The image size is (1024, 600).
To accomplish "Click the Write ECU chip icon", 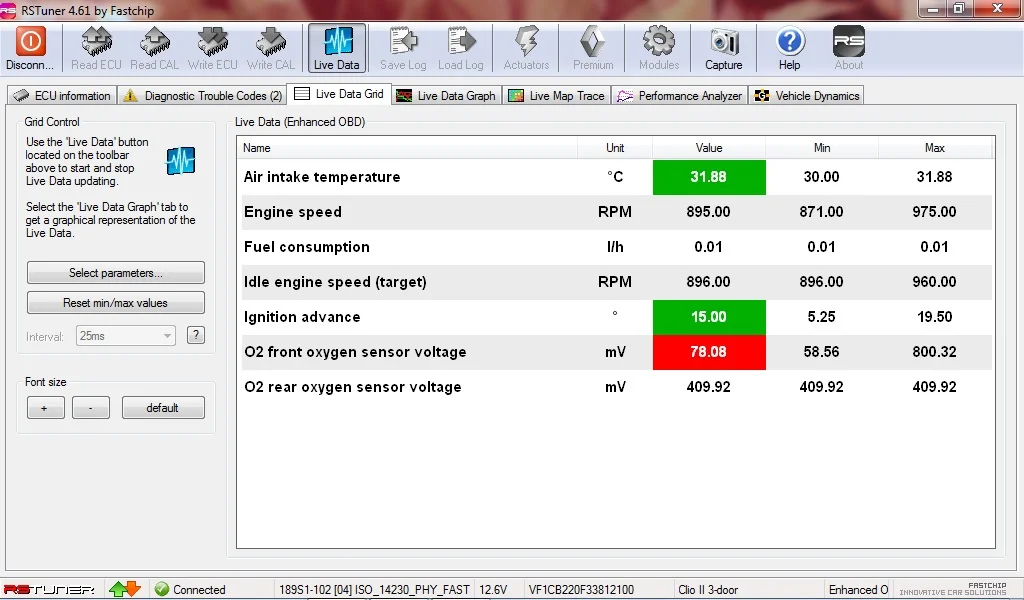I will click(213, 41).
